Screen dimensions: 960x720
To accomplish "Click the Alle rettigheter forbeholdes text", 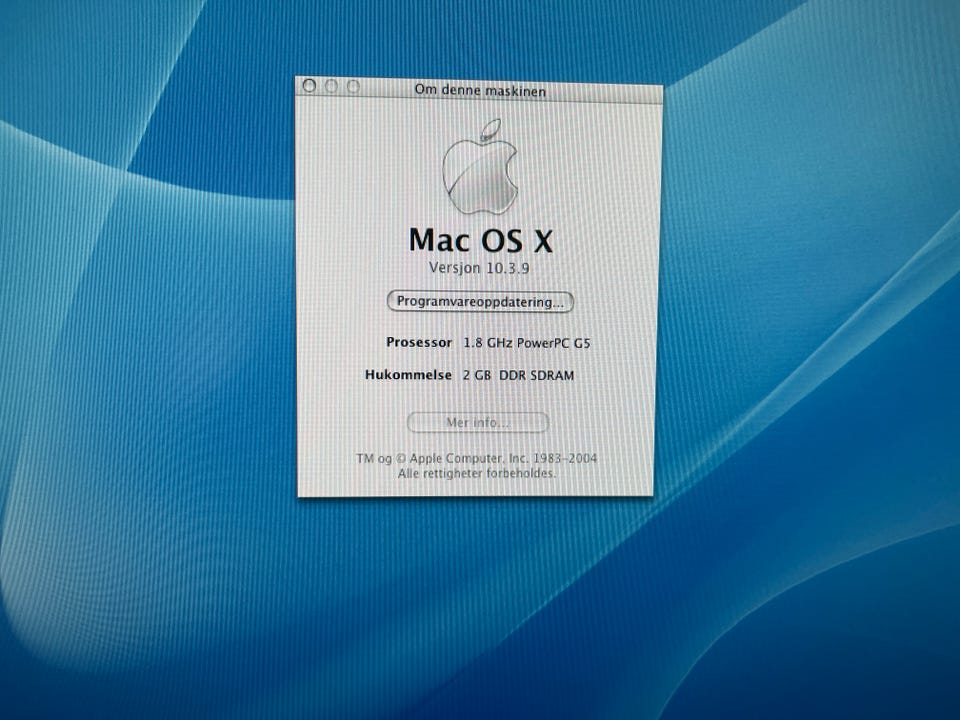I will pyautogui.click(x=477, y=473).
